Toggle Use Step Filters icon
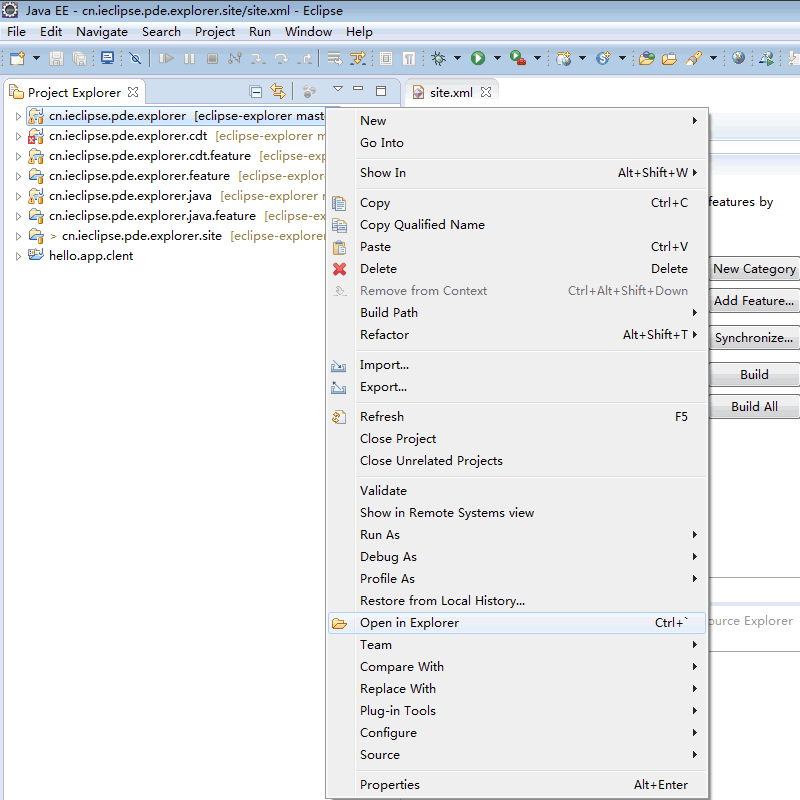This screenshot has height=800, width=800. (358, 59)
